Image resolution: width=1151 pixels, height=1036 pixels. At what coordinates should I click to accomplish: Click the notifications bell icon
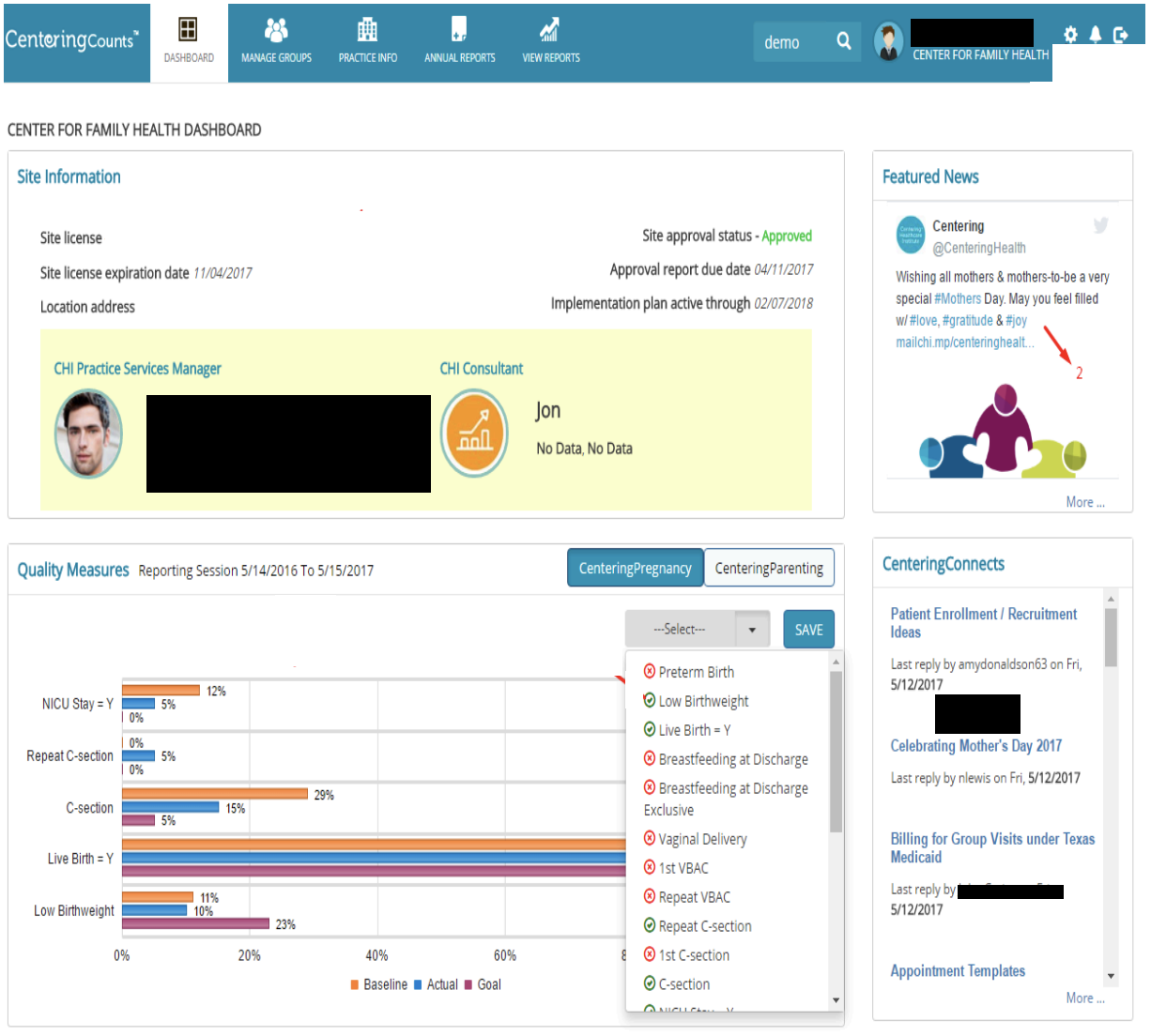tap(1095, 35)
